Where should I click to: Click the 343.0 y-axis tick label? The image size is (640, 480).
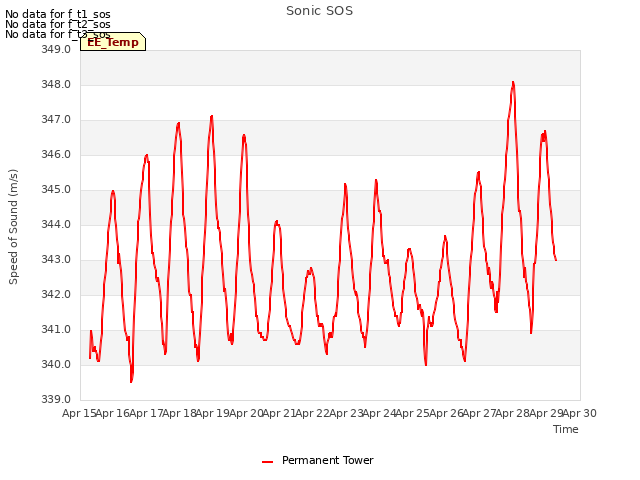coord(56,260)
